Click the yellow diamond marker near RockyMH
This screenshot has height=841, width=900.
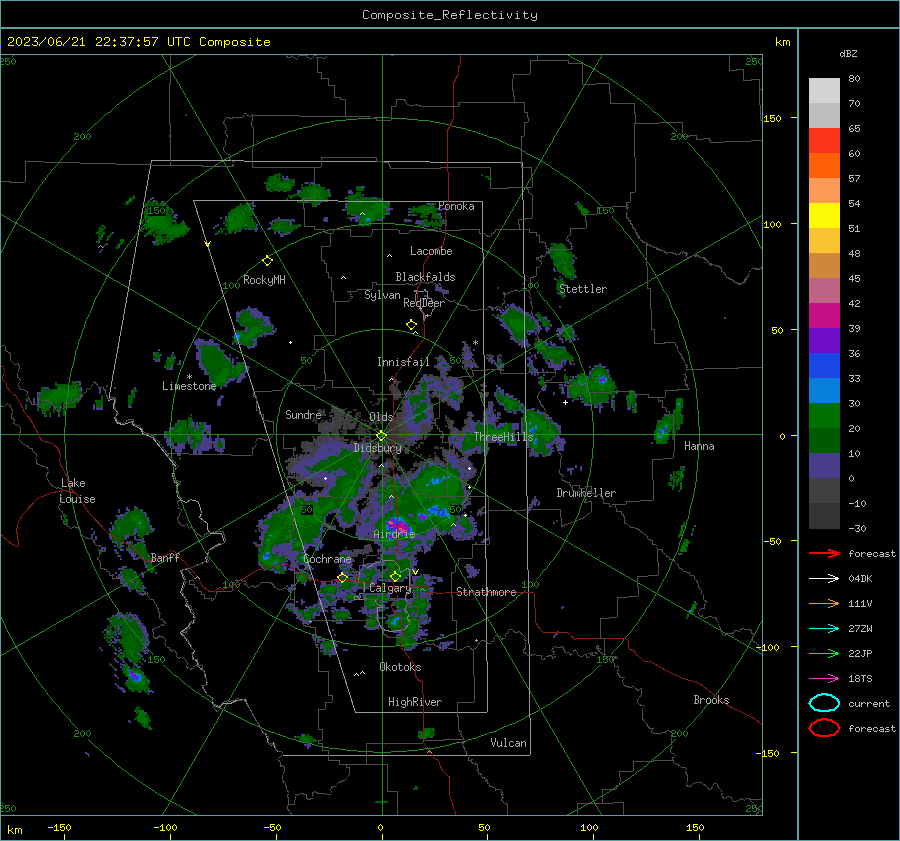point(267,261)
